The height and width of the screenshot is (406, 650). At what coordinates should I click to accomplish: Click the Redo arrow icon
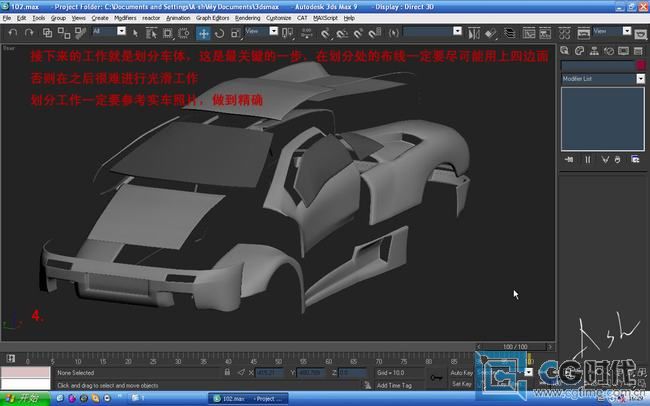(x=29, y=33)
